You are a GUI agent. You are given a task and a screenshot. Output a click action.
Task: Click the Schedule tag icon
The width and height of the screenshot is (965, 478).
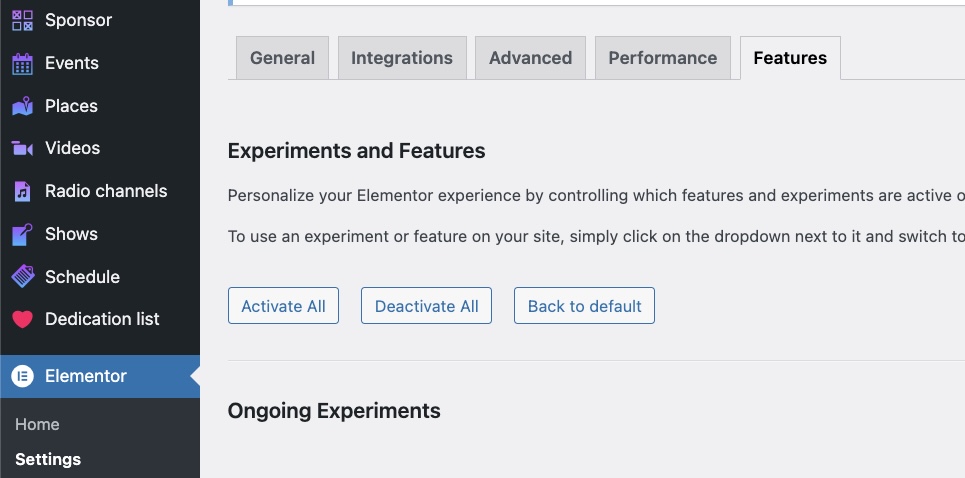click(x=22, y=277)
